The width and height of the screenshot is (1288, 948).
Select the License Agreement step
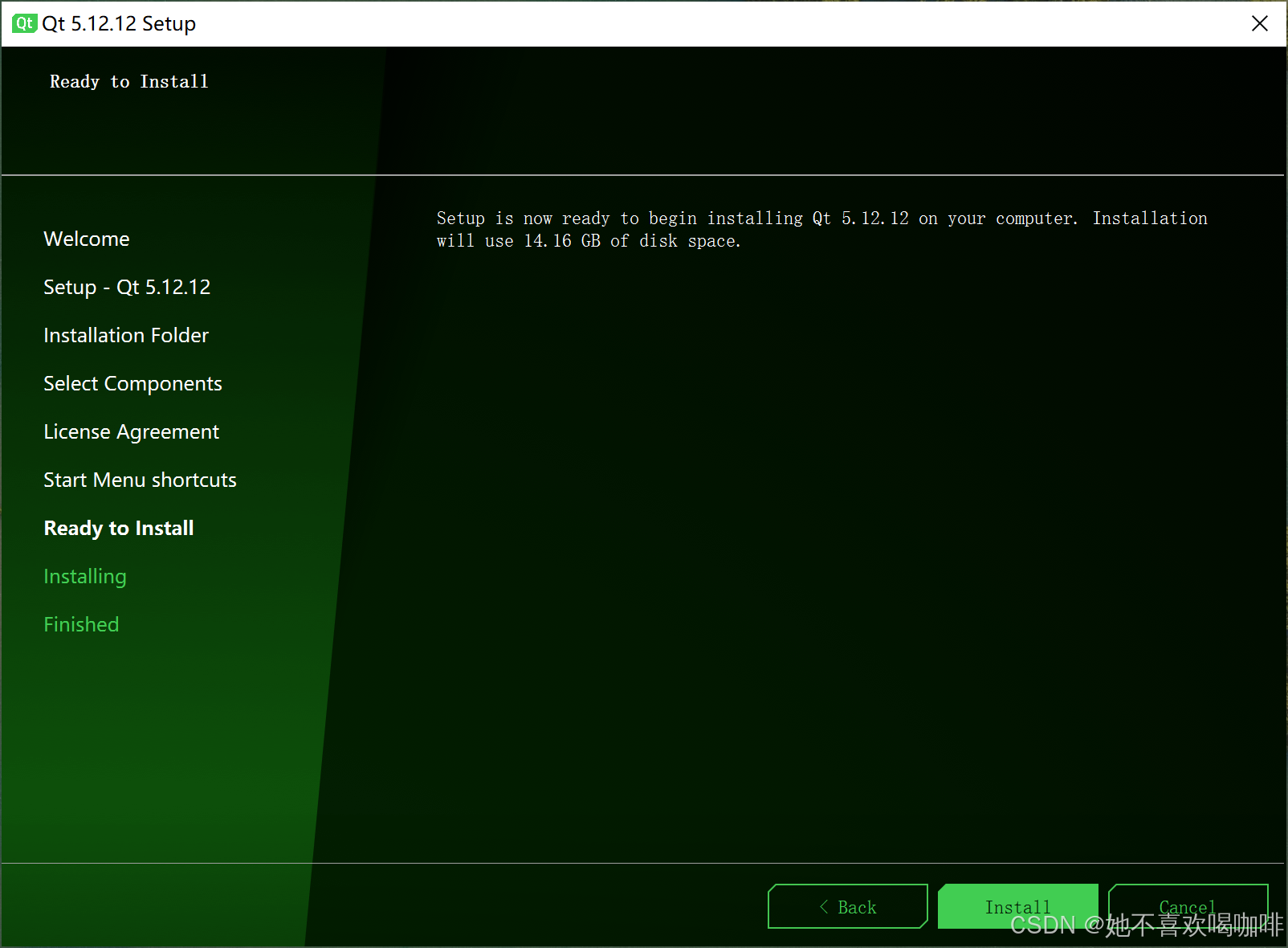(x=131, y=431)
